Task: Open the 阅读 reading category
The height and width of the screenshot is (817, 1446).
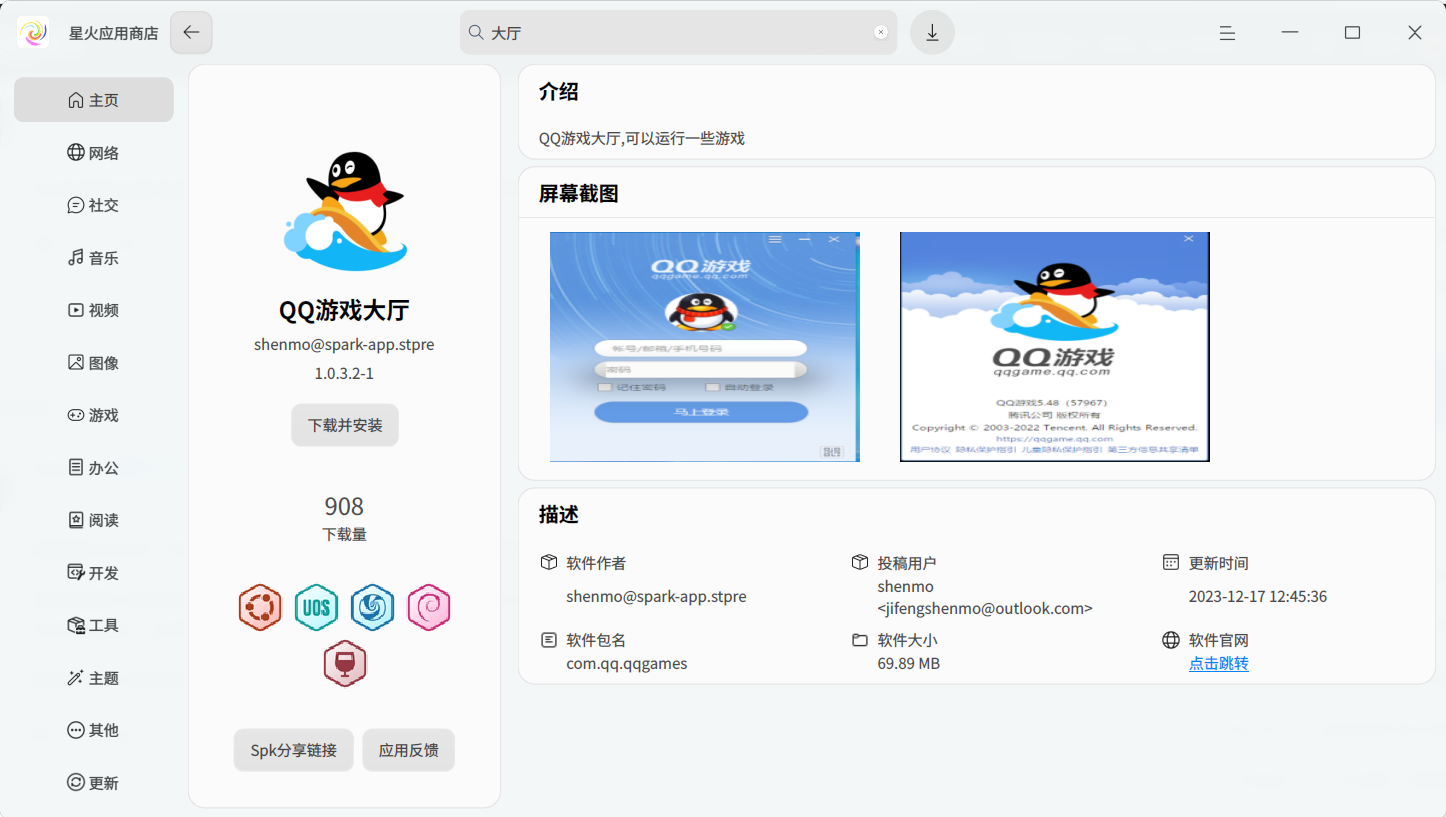Action: point(94,520)
